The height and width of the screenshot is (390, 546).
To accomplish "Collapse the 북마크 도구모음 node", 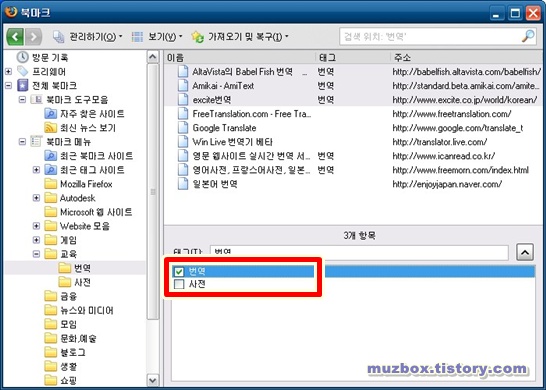I will click(x=22, y=100).
